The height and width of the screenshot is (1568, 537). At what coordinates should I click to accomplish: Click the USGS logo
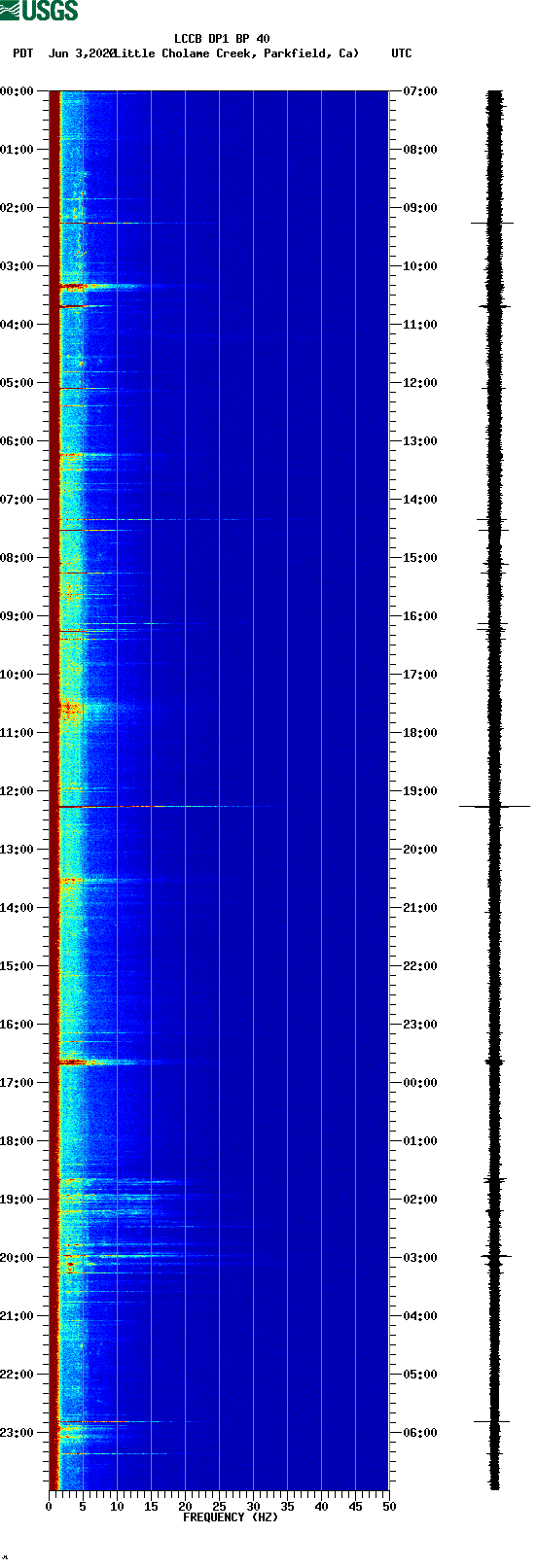[x=39, y=11]
